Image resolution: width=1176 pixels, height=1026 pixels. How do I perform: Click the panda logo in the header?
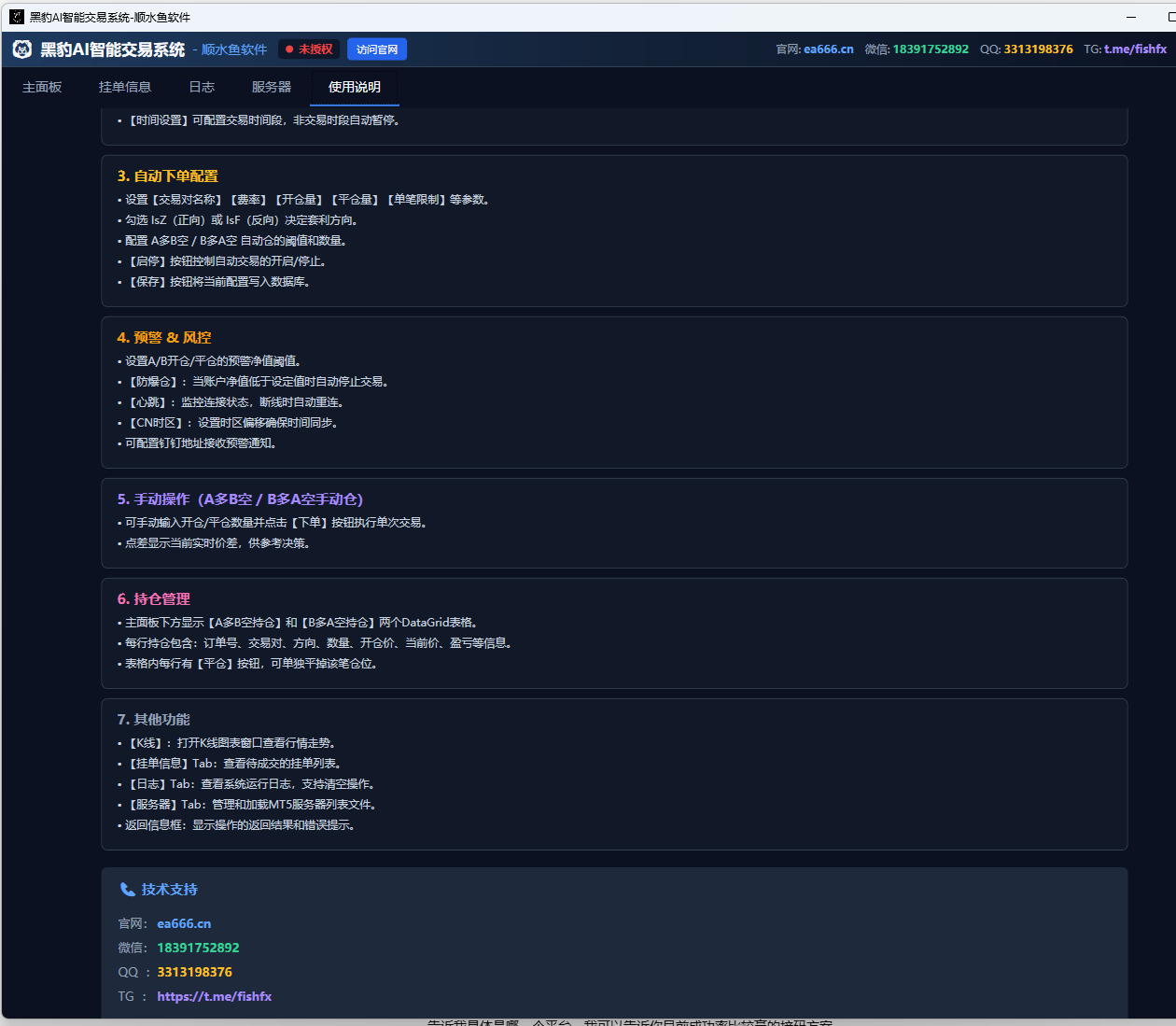click(22, 49)
